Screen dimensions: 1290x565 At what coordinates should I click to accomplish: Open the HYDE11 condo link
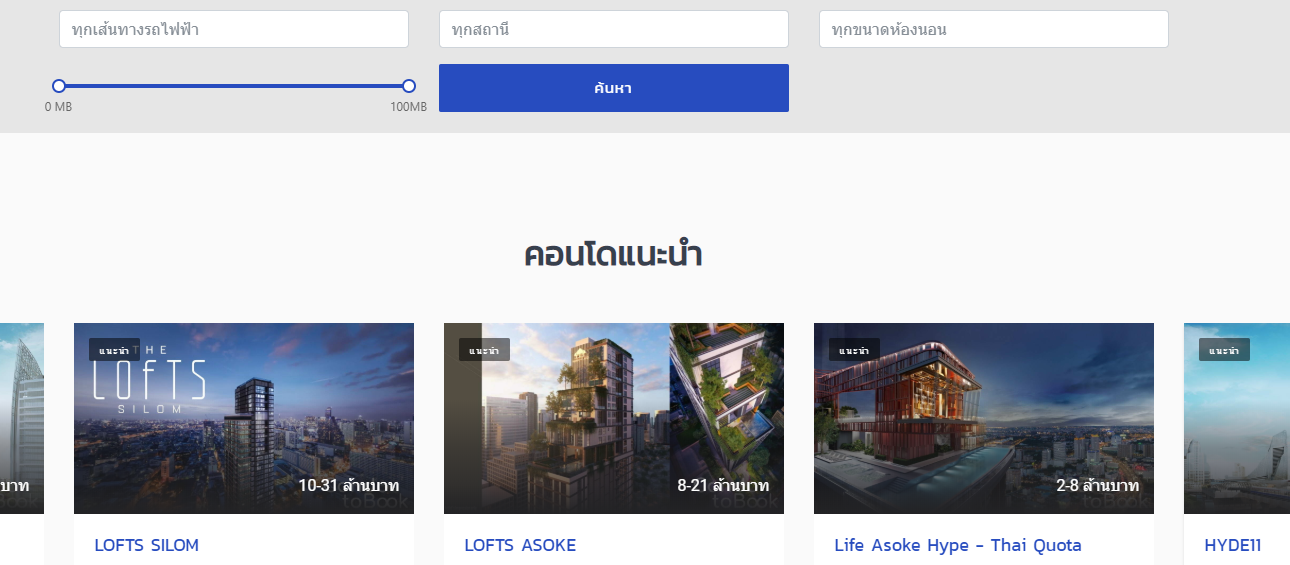tap(1233, 545)
